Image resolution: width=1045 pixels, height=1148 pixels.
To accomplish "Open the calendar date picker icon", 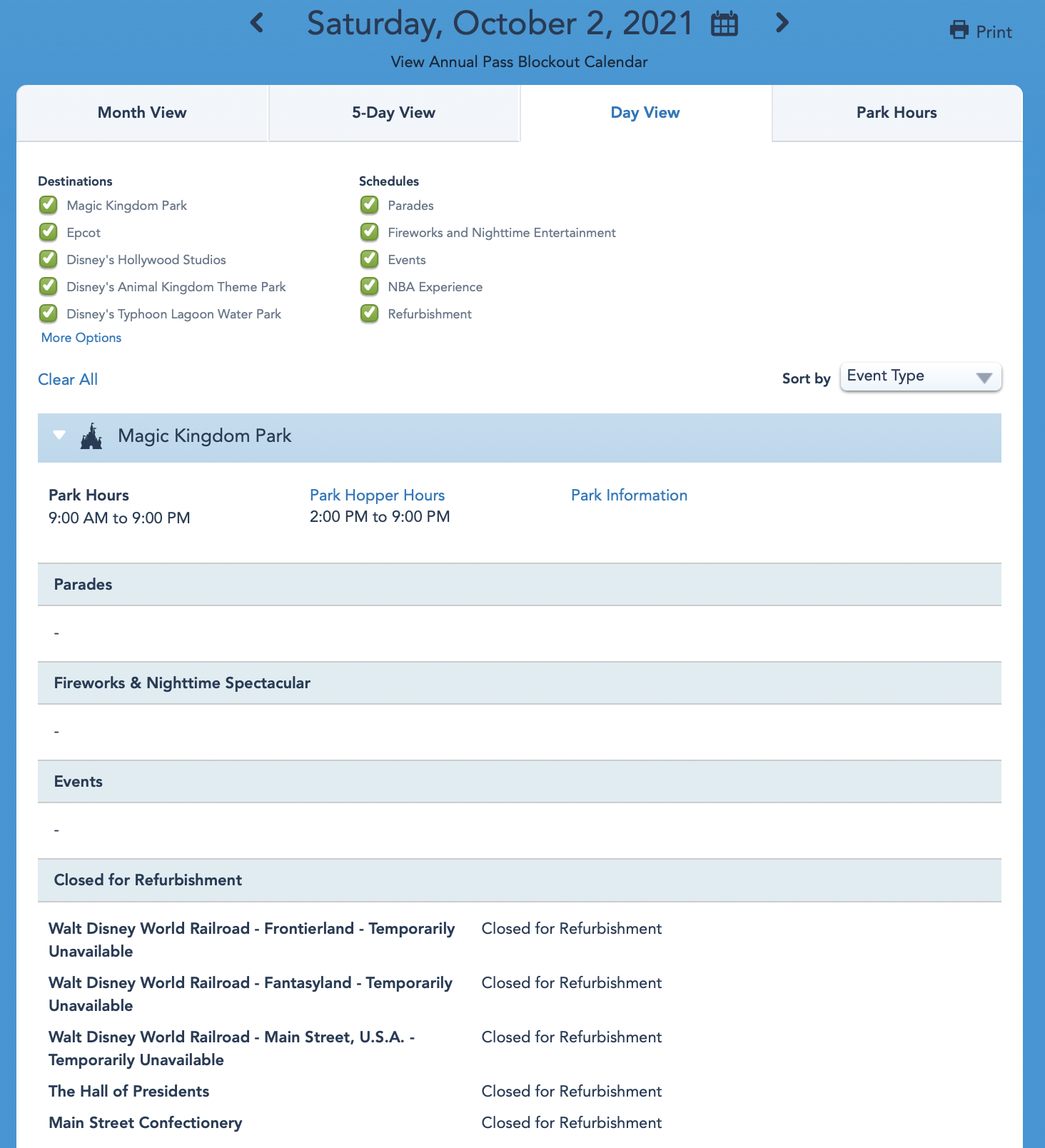I will tap(725, 24).
